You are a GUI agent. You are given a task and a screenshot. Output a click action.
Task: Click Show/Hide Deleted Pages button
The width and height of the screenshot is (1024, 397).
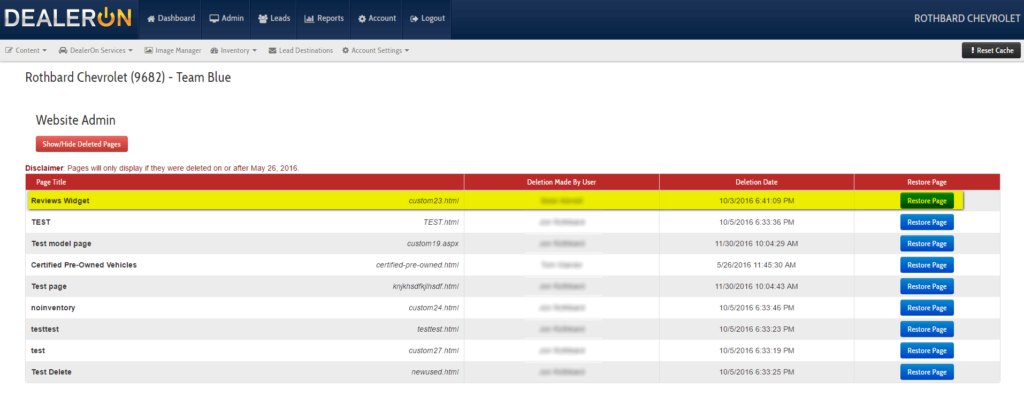(82, 144)
